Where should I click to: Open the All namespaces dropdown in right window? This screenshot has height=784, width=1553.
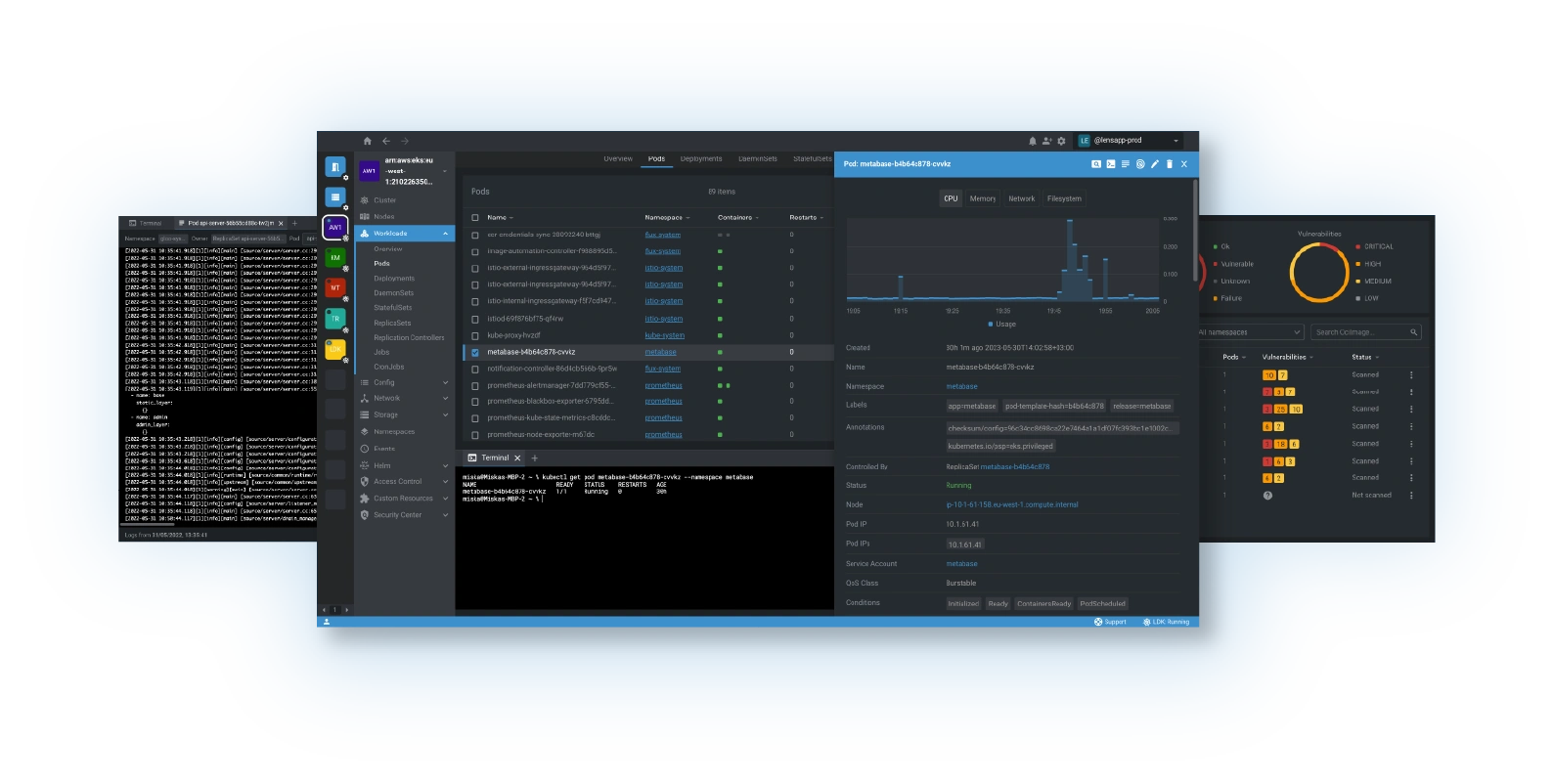[x=1251, y=332]
